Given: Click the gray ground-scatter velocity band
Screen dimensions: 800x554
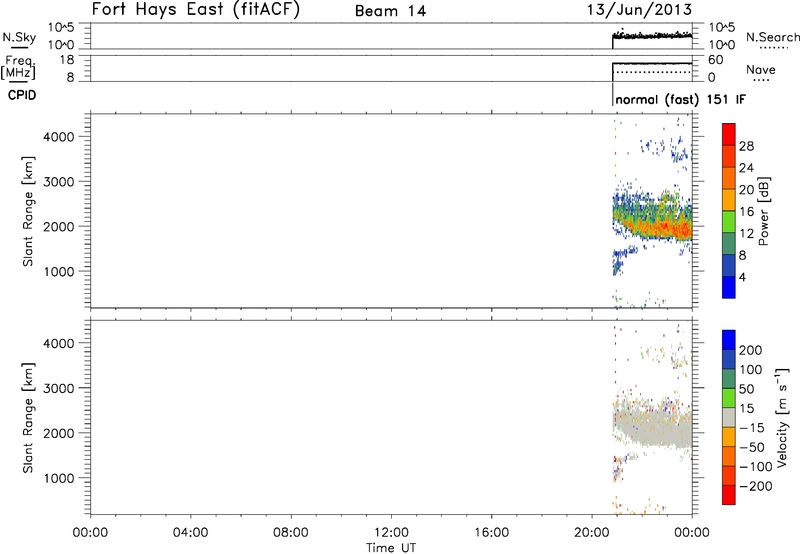Looking at the screenshot, I should coord(656,427).
